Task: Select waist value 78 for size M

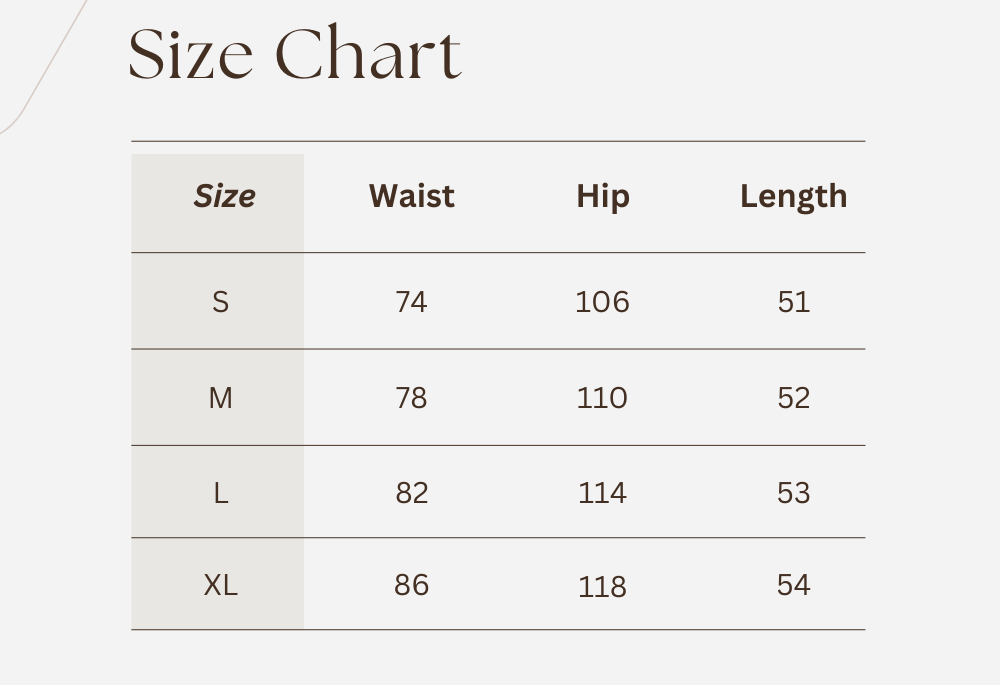Action: 411,398
